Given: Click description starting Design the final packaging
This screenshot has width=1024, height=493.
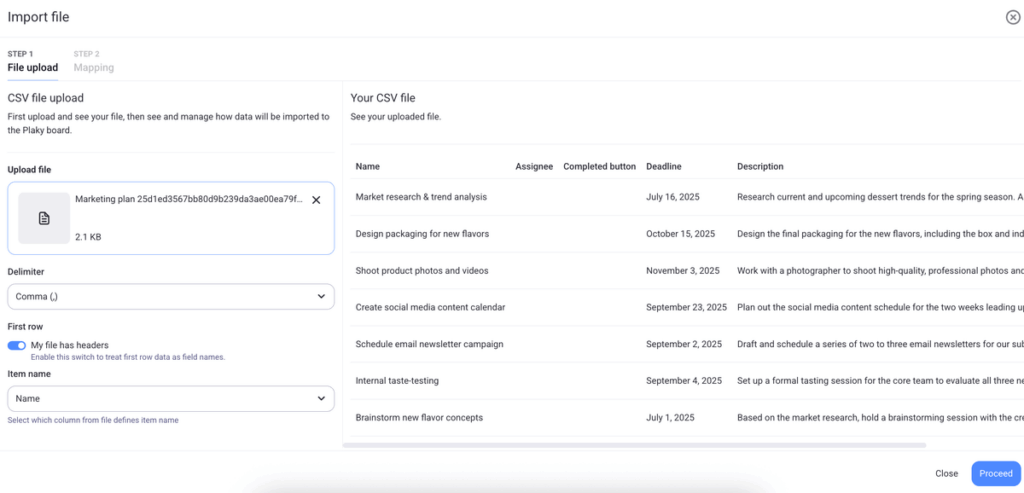Looking at the screenshot, I should coord(880,234).
